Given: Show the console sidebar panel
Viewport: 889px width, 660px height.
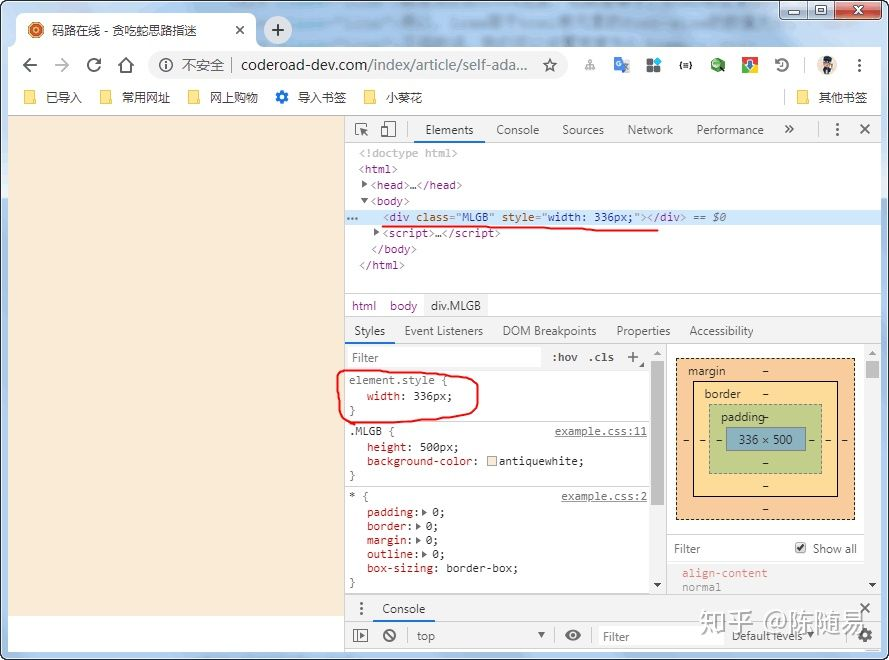Looking at the screenshot, I should pos(361,636).
